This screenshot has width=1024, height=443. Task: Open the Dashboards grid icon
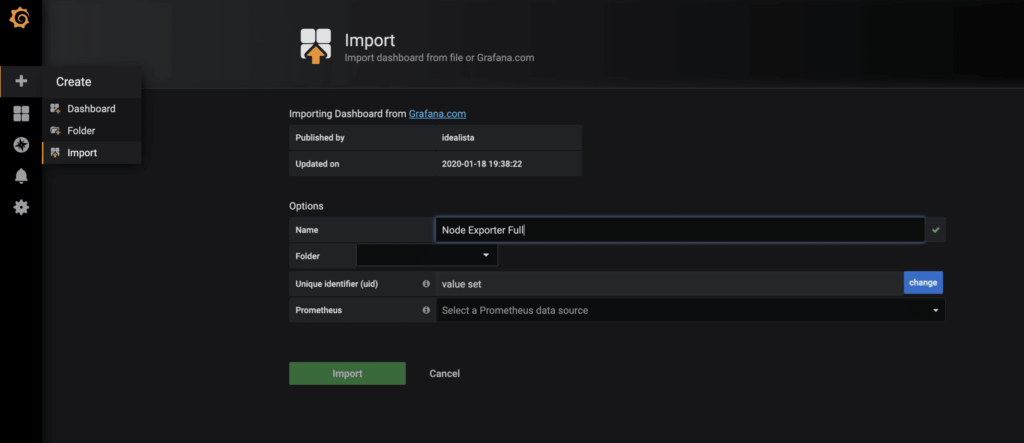[x=21, y=114]
